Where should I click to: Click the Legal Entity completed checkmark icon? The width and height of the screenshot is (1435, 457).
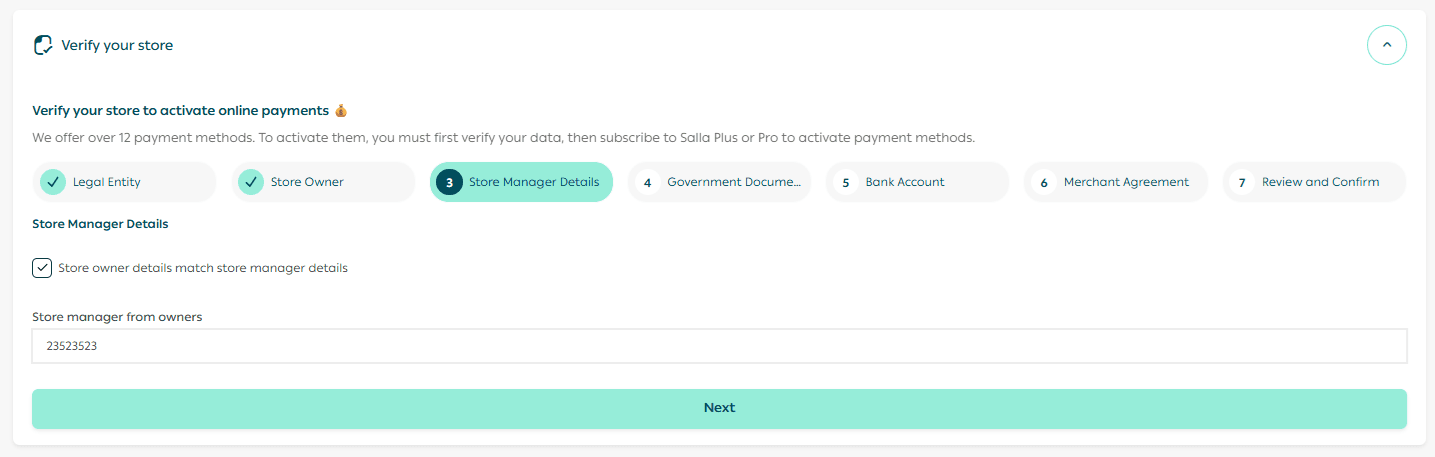53,182
